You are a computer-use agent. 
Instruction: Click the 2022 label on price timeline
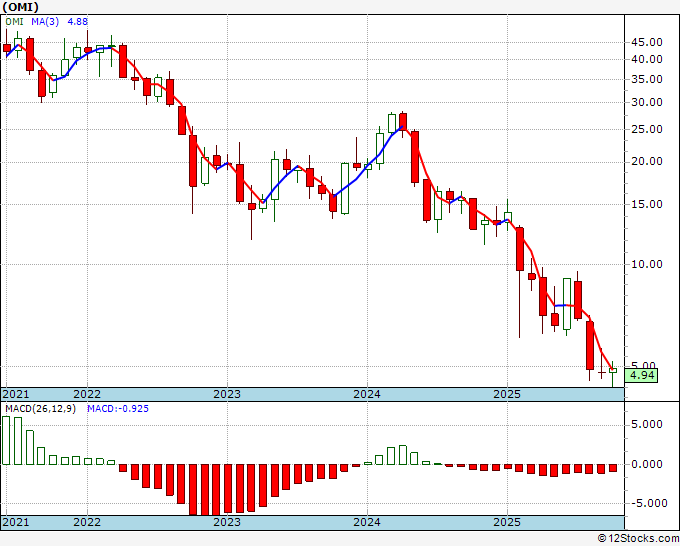87,394
